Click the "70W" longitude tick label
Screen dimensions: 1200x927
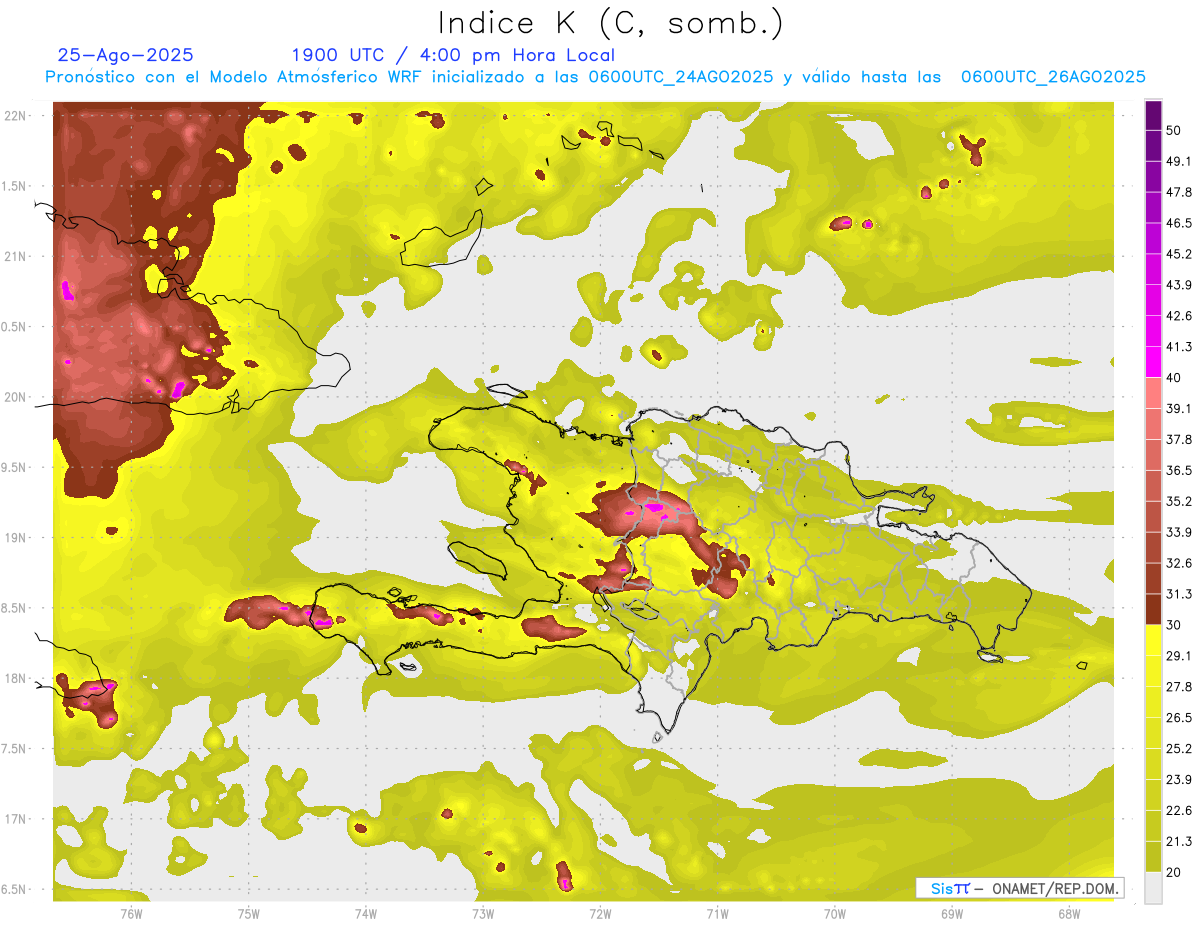pyautogui.click(x=835, y=913)
